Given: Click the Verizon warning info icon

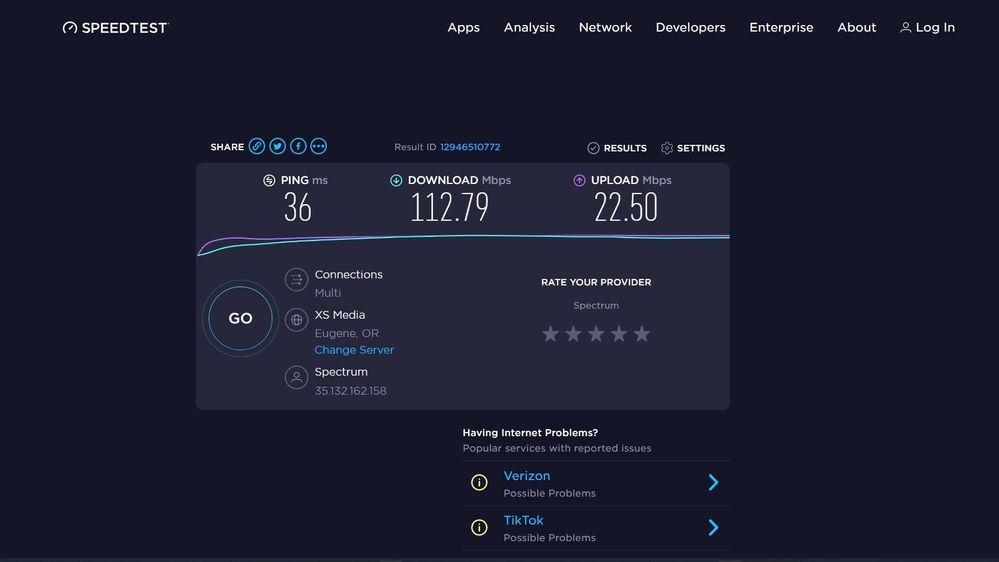Looking at the screenshot, I should [479, 483].
